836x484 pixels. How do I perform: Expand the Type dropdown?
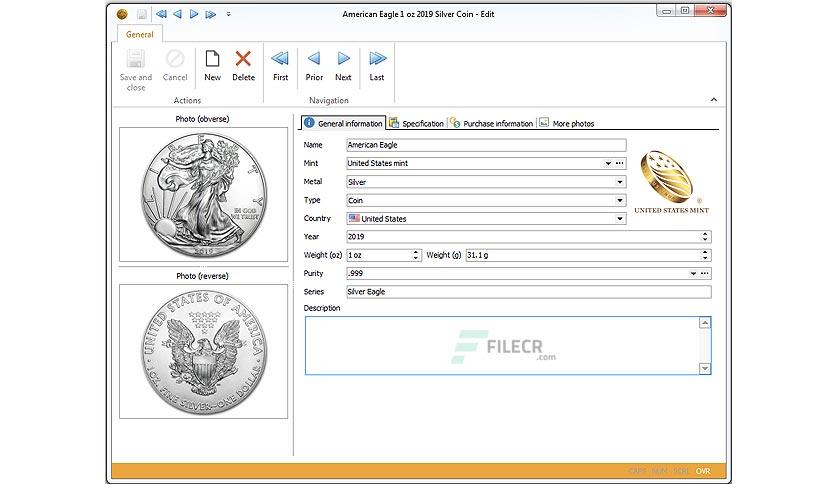pos(620,200)
